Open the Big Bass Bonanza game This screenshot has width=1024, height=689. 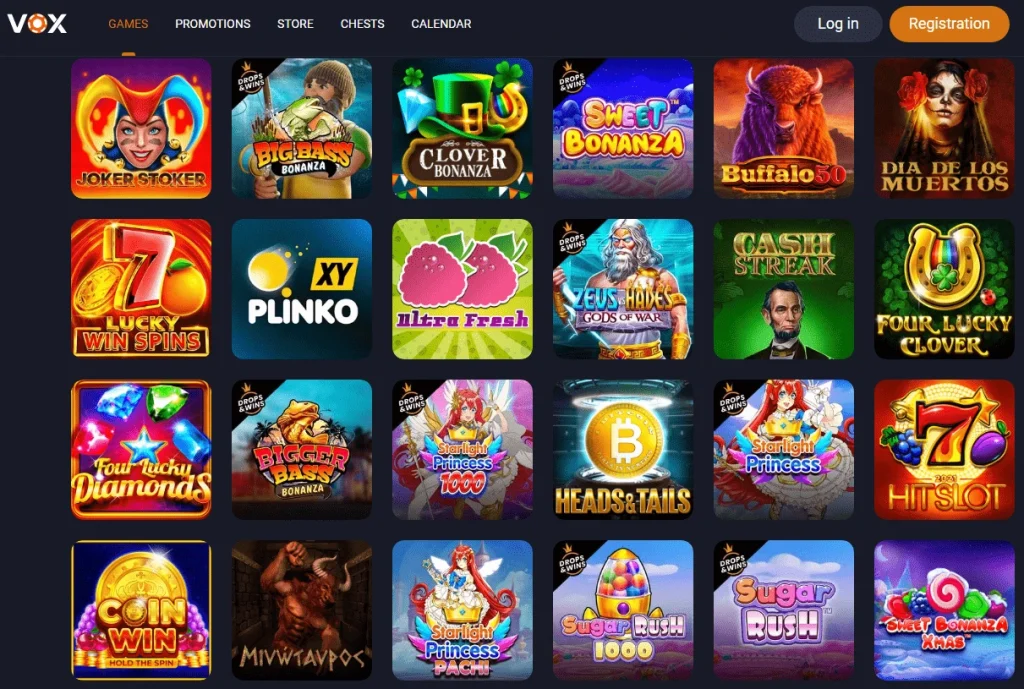[302, 129]
